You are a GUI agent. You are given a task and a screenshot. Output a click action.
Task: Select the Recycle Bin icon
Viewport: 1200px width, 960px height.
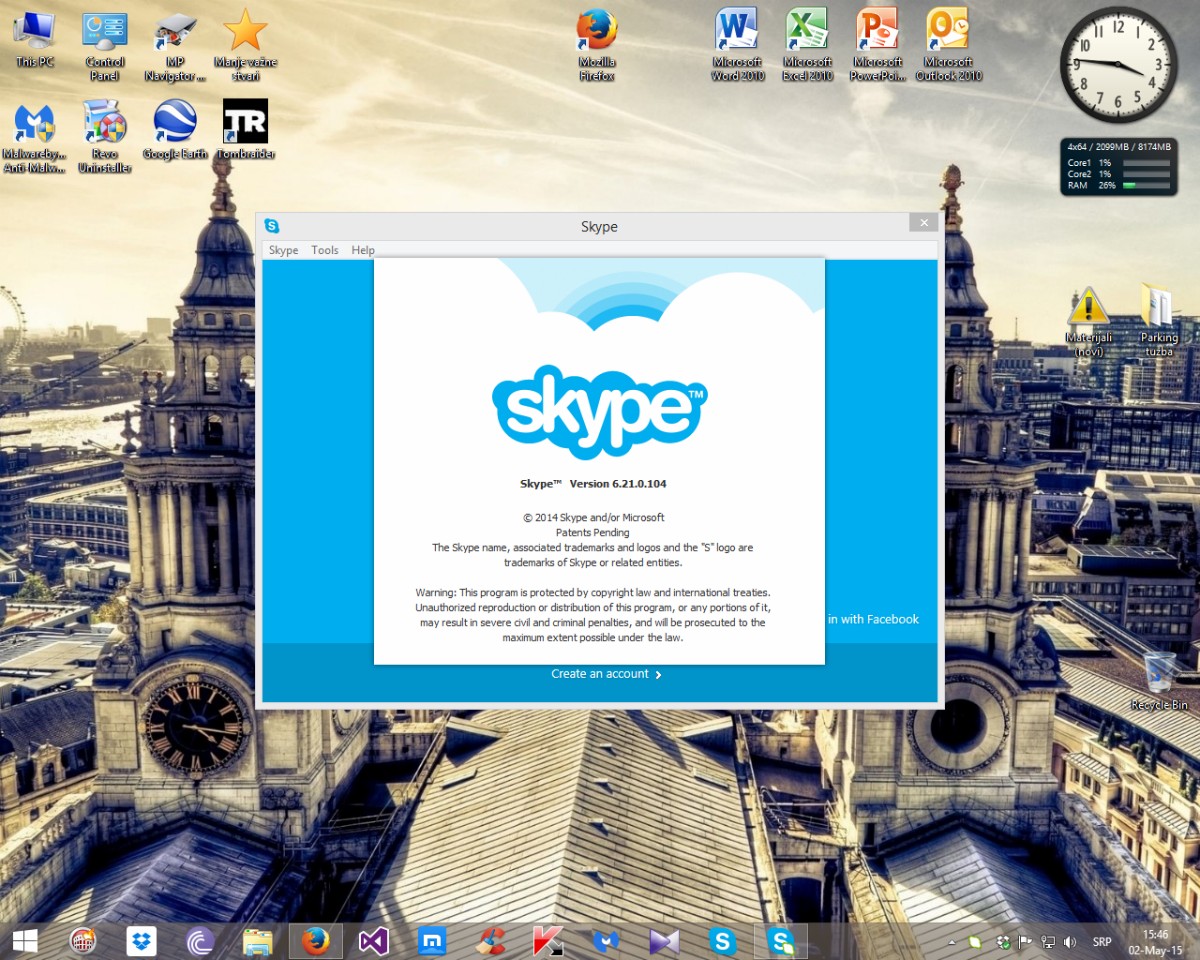coord(1159,680)
